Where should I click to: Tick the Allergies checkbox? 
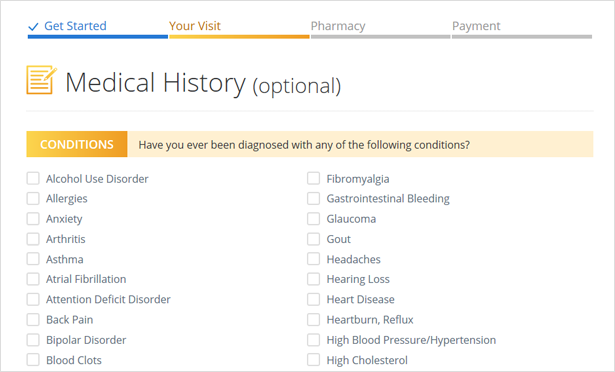[x=33, y=198]
